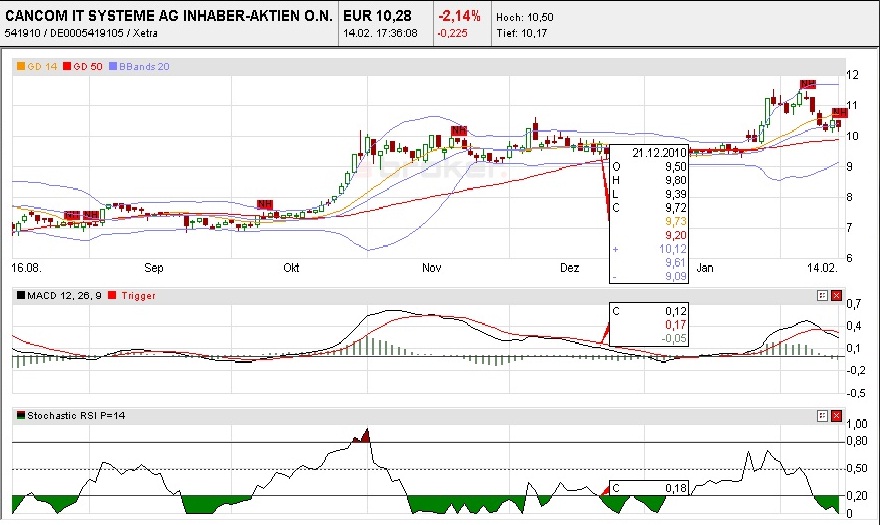The height and width of the screenshot is (525, 881).
Task: Click the identifier line 541910 / DE0005419105 / Xetra
Action: tap(81, 33)
